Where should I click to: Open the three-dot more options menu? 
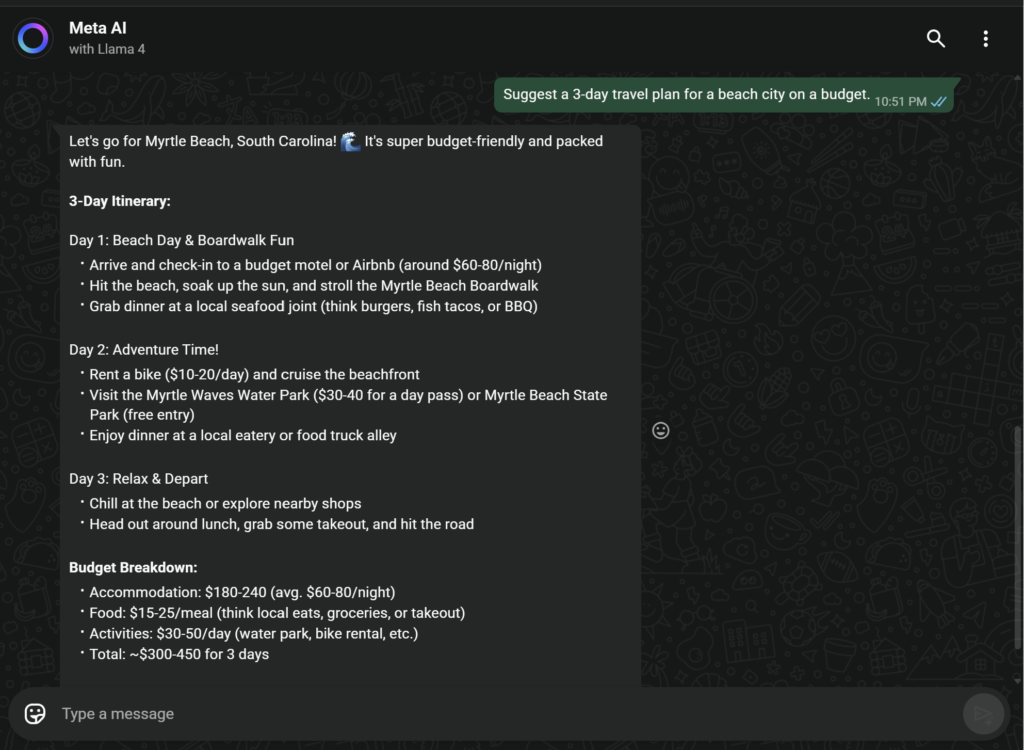(985, 38)
